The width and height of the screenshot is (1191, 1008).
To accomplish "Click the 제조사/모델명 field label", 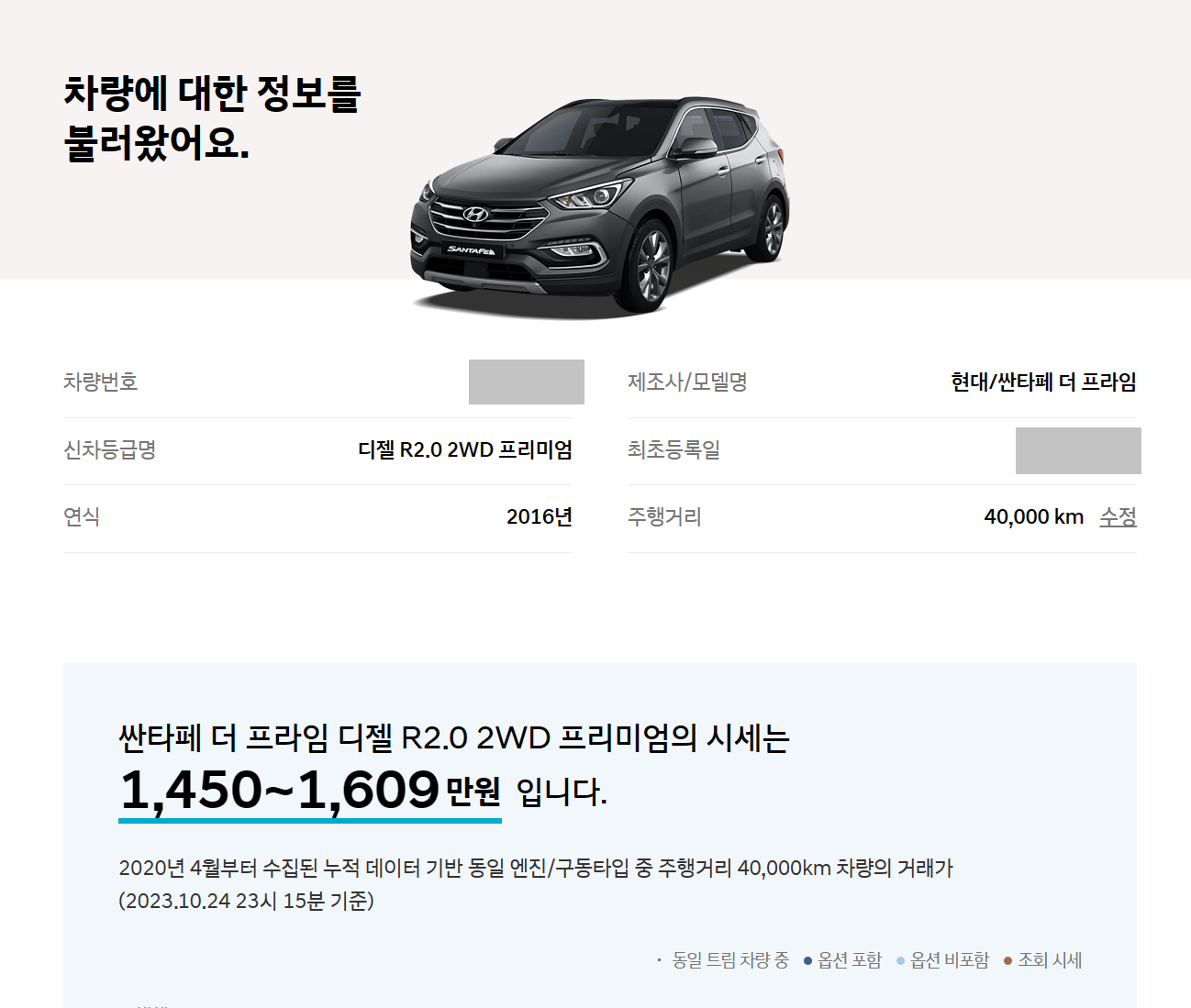I will pyautogui.click(x=687, y=382).
